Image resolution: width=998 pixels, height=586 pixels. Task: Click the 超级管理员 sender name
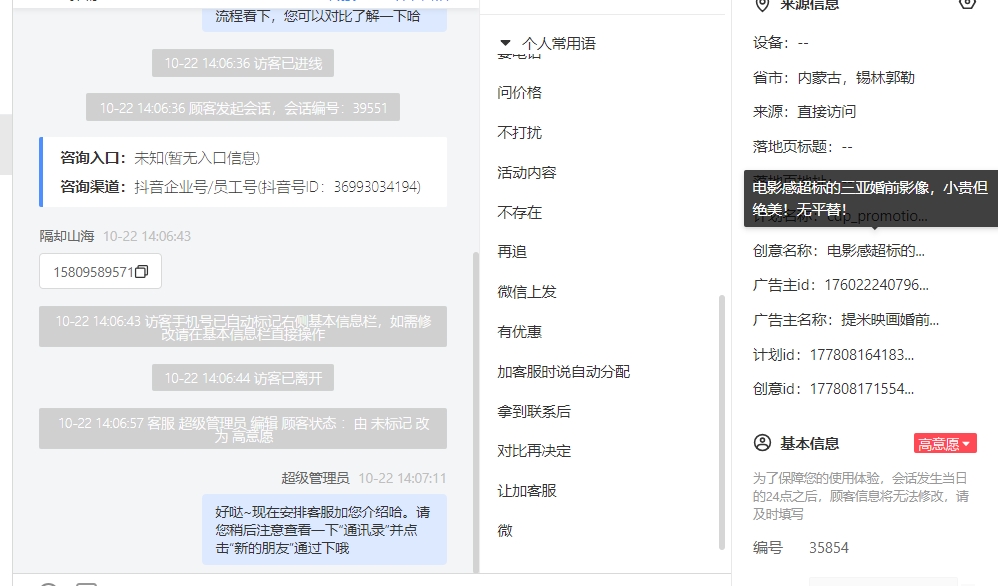tap(315, 478)
